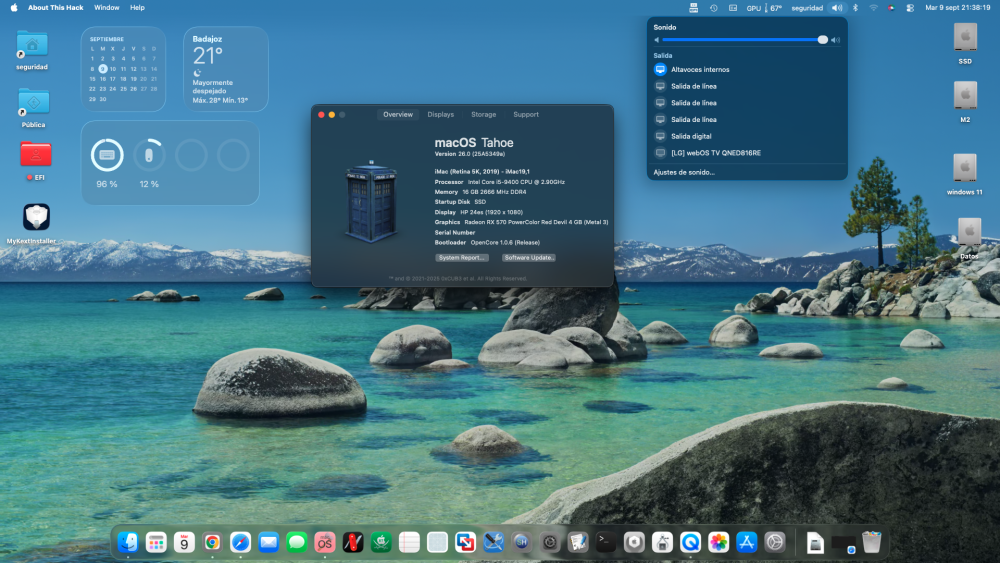
Task: Open App Store from the Dock
Action: pos(746,542)
